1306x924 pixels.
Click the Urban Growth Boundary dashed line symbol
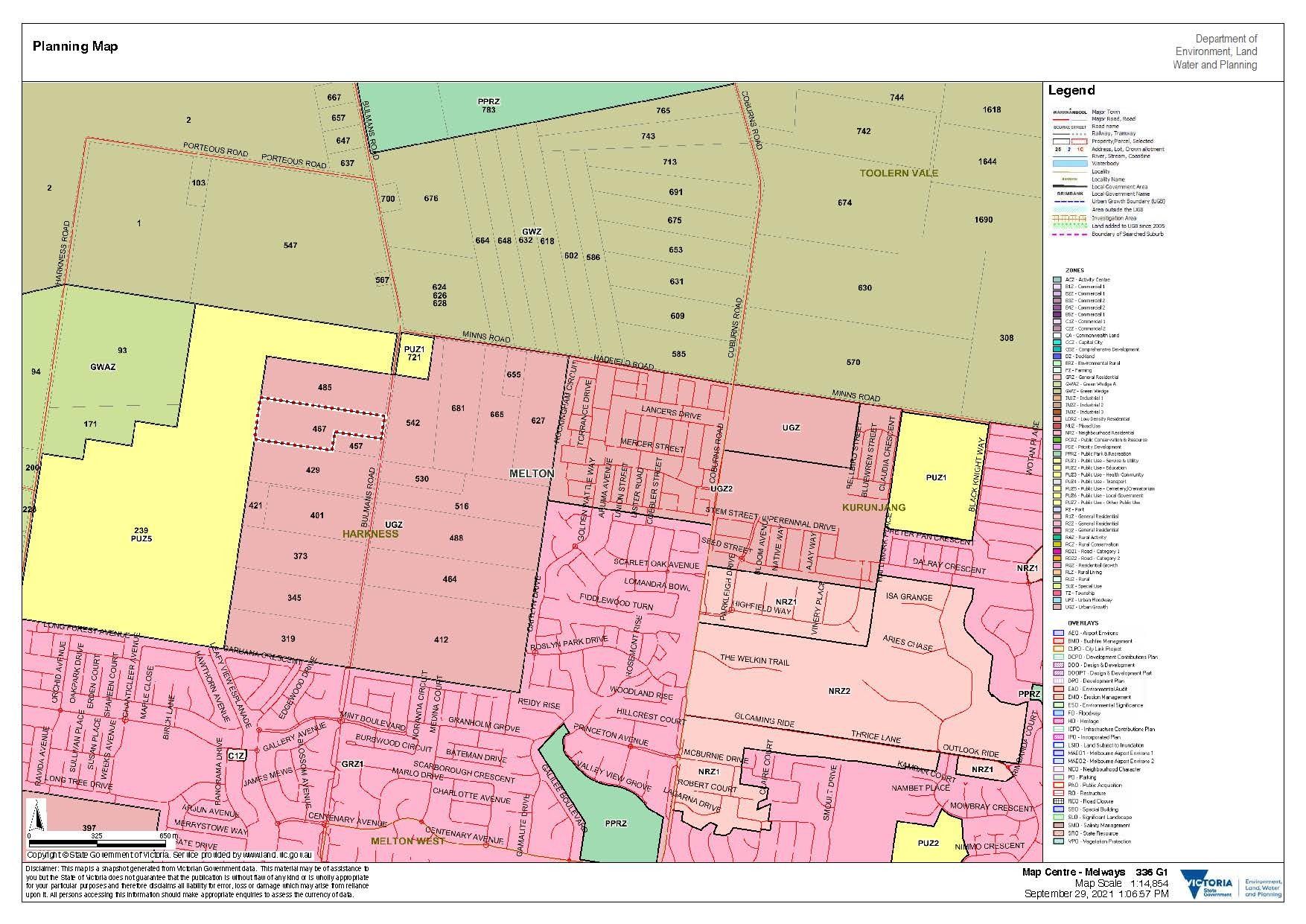[1068, 202]
